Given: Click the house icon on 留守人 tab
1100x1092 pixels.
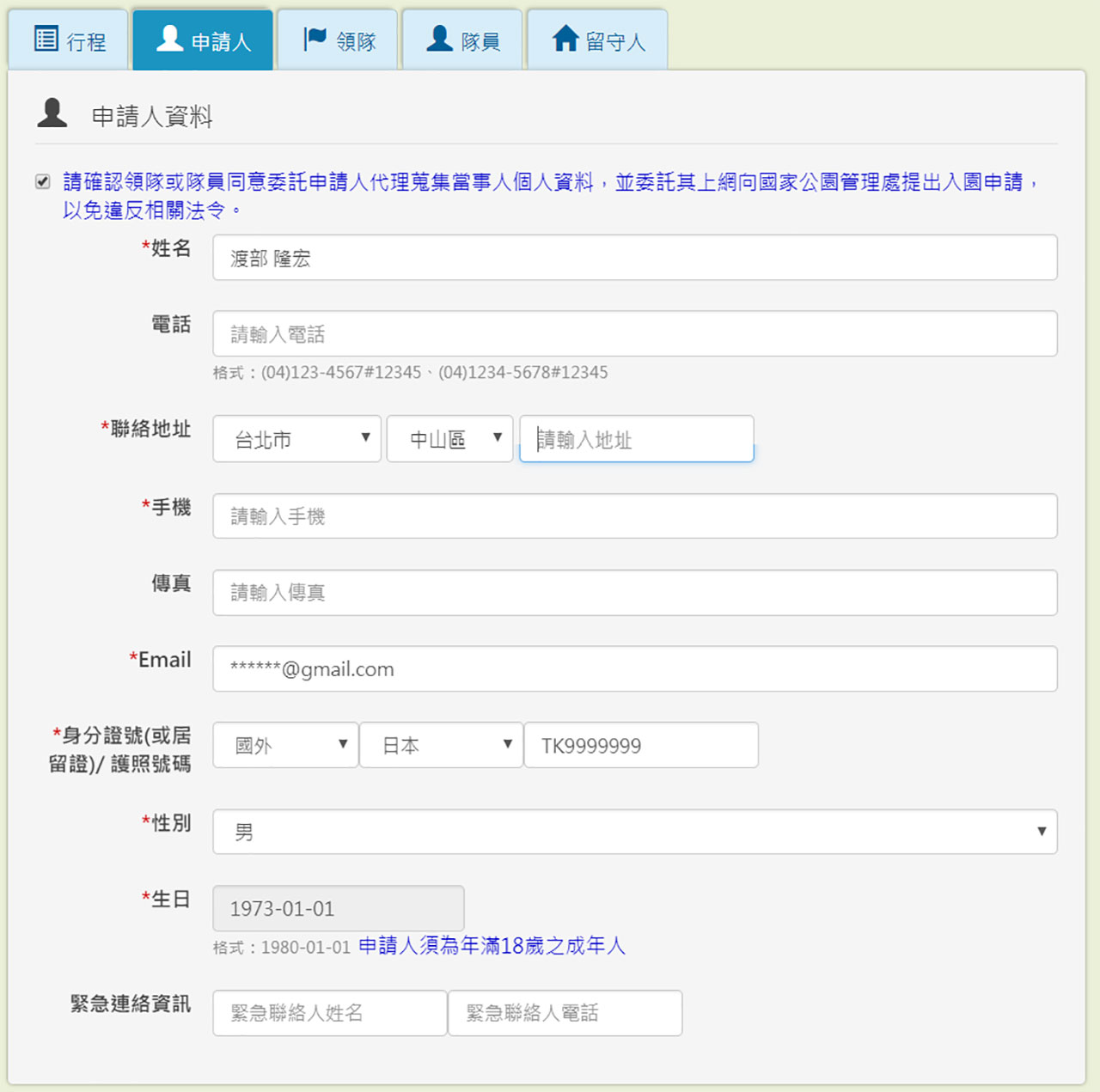Looking at the screenshot, I should click(x=565, y=39).
